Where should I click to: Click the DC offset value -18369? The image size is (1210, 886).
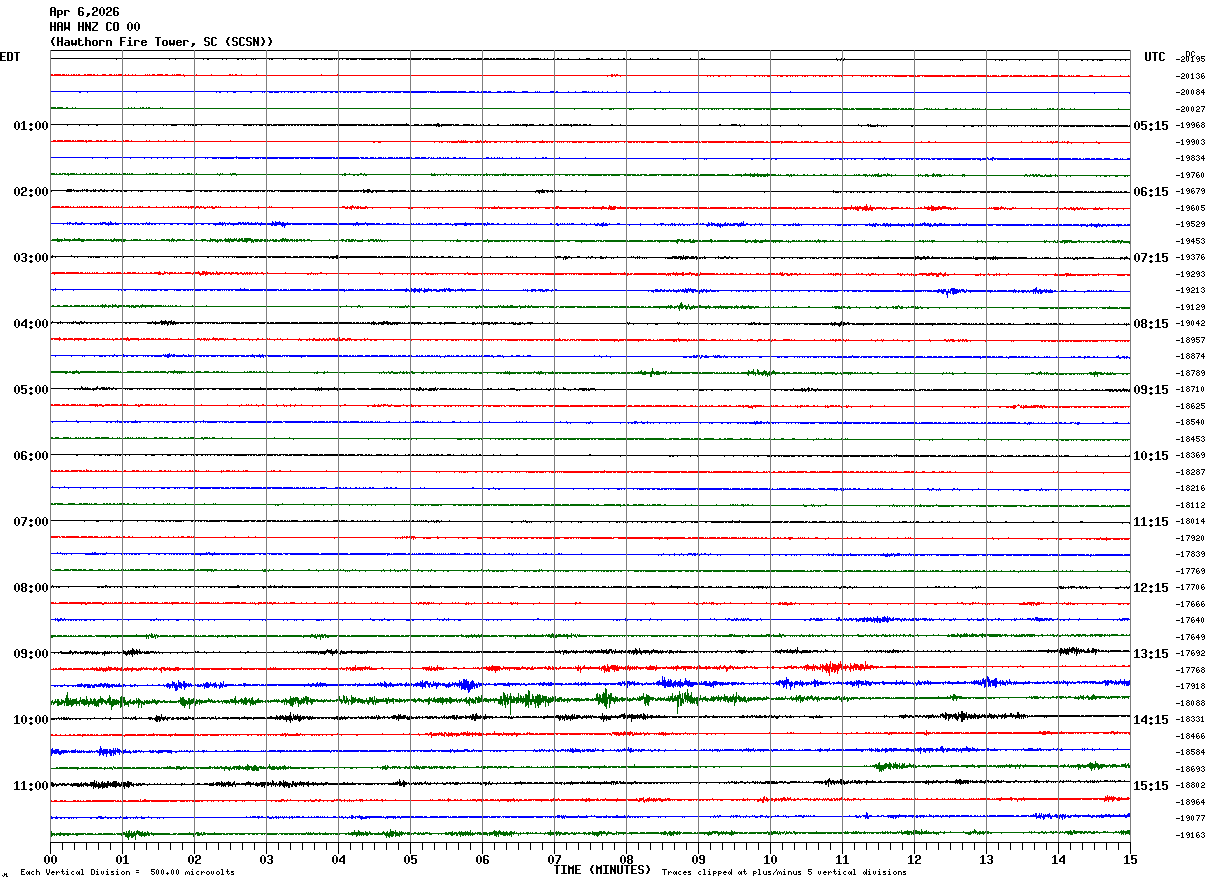[x=1191, y=455]
